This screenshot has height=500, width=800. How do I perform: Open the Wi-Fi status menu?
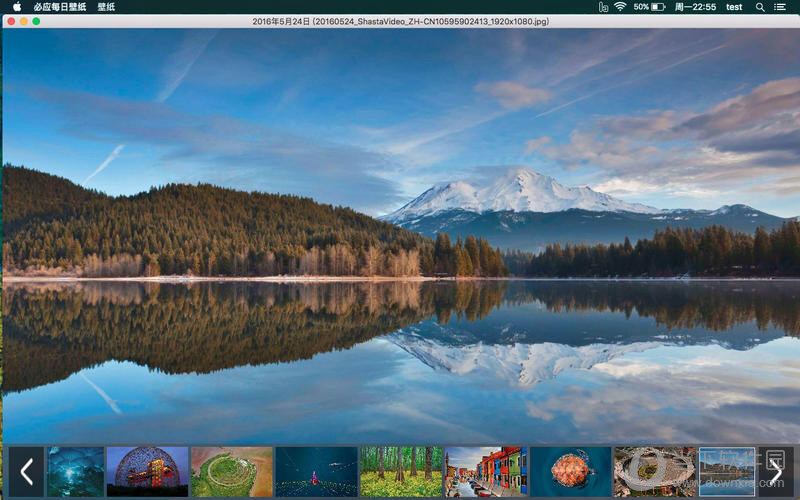coord(620,7)
